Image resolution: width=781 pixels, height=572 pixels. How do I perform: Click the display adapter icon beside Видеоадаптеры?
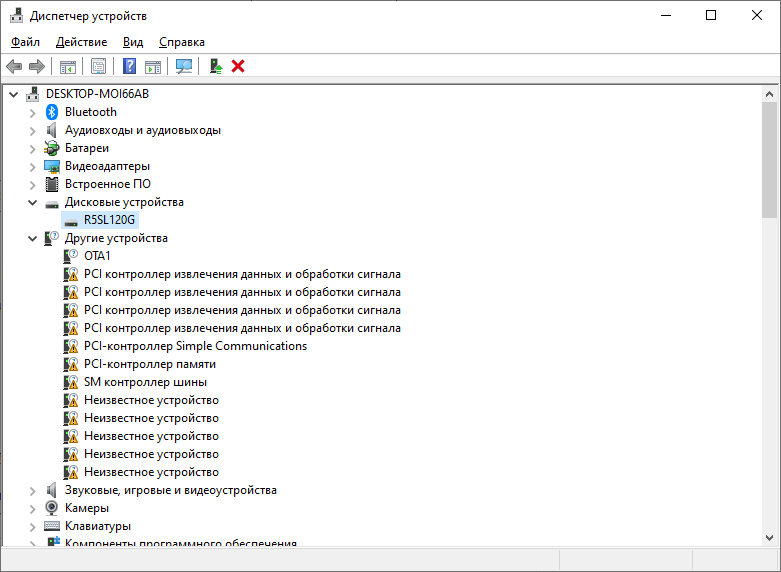click(52, 166)
